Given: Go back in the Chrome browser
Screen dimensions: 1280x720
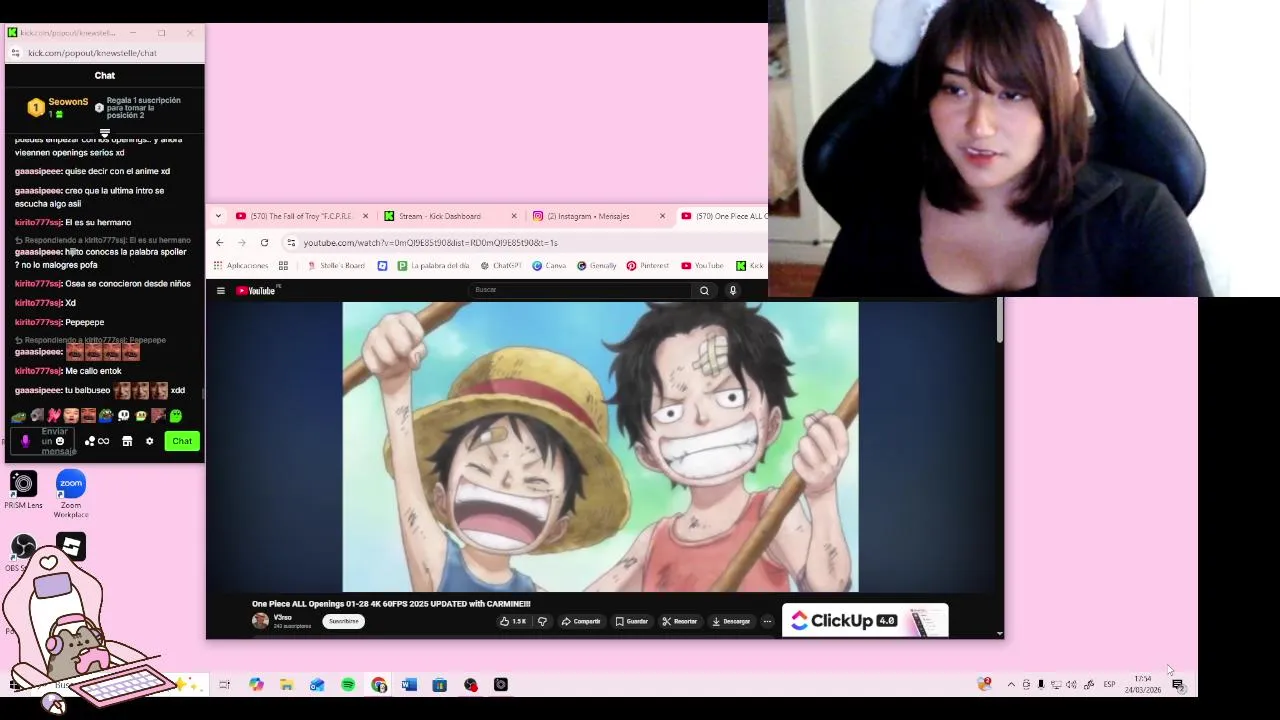Looking at the screenshot, I should point(219,243).
